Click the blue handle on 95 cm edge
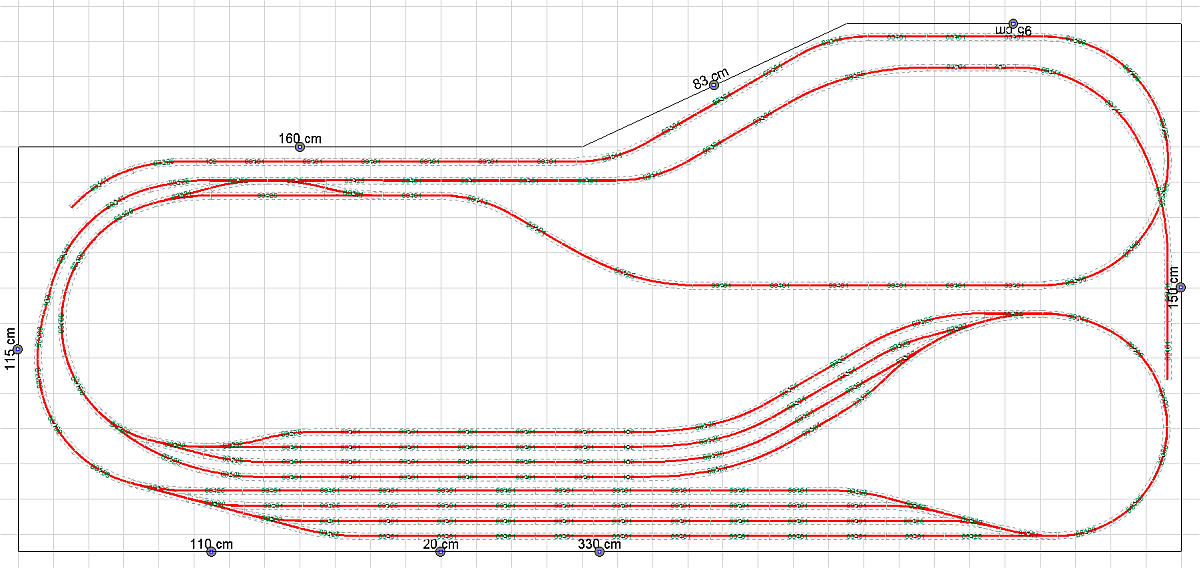Image resolution: width=1200 pixels, height=568 pixels. click(1013, 22)
